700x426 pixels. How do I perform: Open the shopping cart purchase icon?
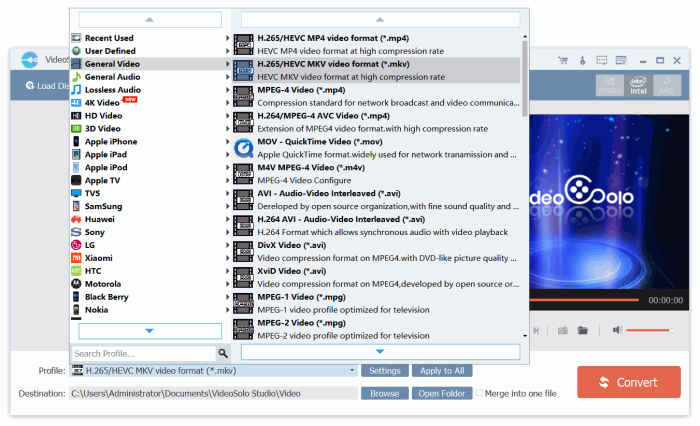click(x=563, y=60)
